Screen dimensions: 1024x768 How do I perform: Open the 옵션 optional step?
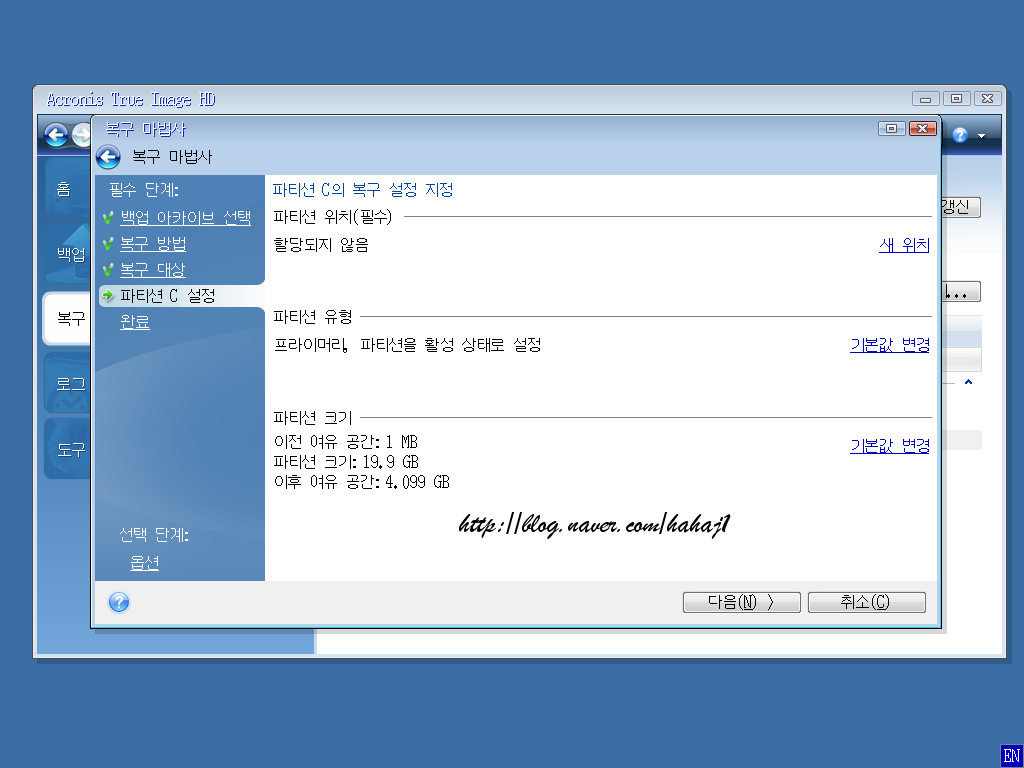145,563
